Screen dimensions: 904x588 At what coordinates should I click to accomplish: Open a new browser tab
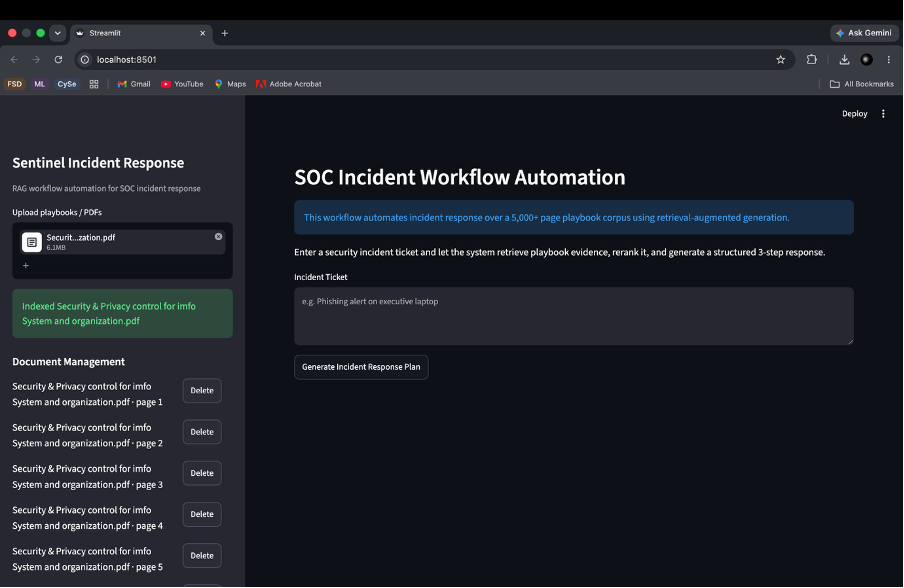pyautogui.click(x=225, y=33)
